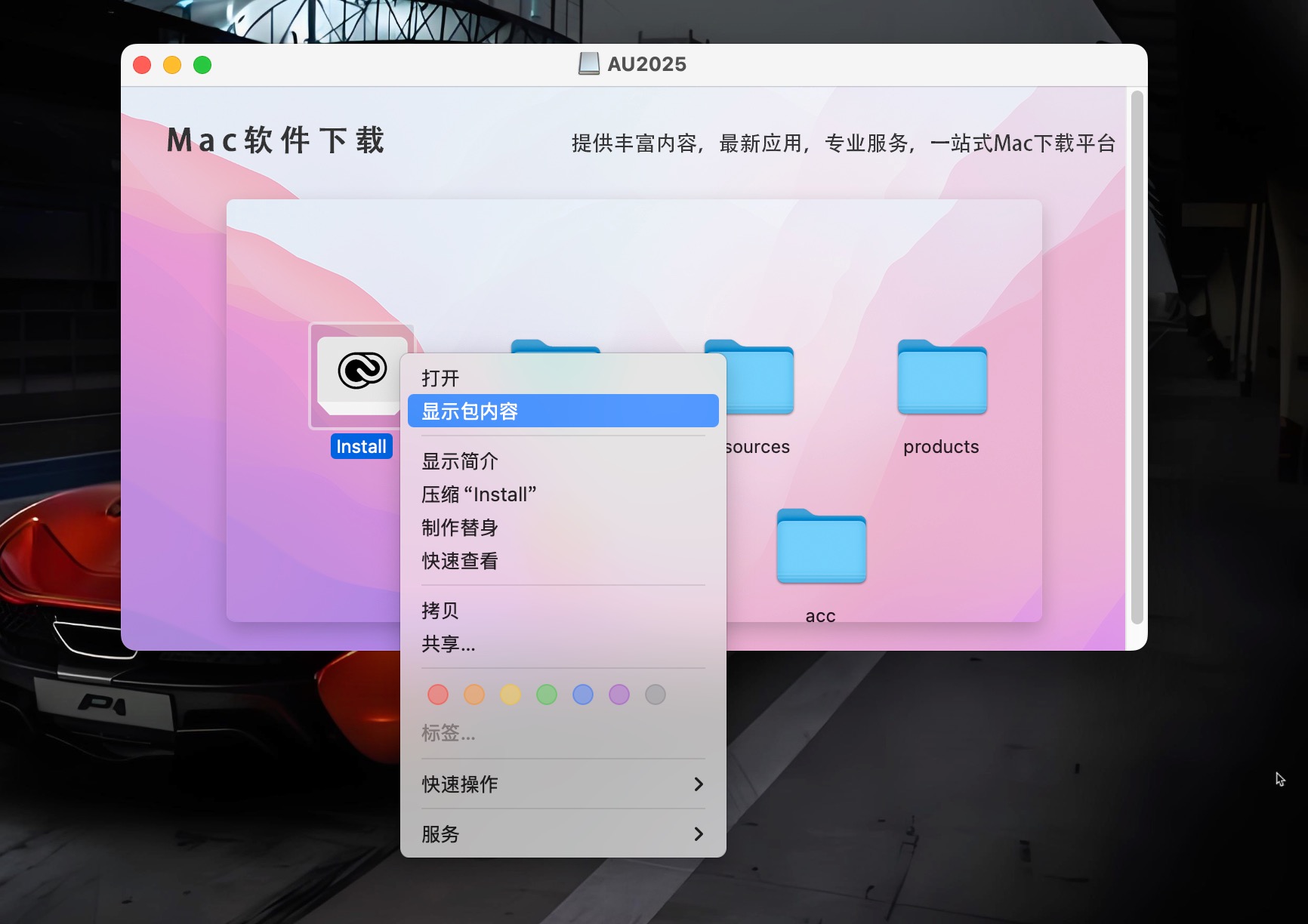The width and height of the screenshot is (1308, 924).
Task: Apply the green tag color
Action: 547,695
